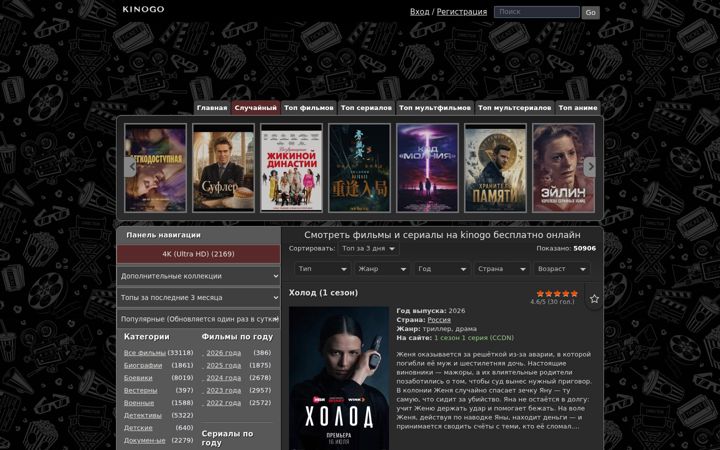This screenshot has width=720, height=450.
Task: Open the Топ мультсериалов tab
Action: click(x=514, y=108)
